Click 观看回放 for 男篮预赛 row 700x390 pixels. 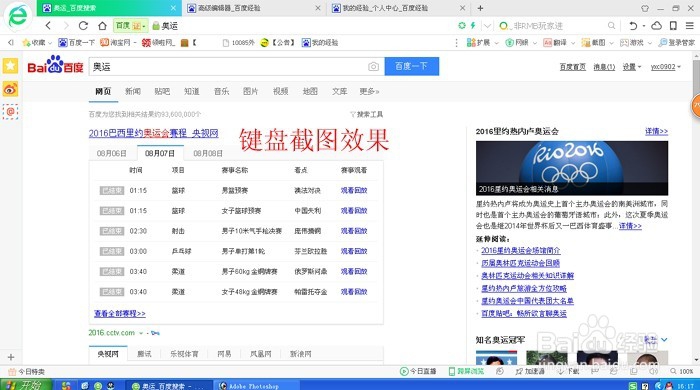[354, 190]
